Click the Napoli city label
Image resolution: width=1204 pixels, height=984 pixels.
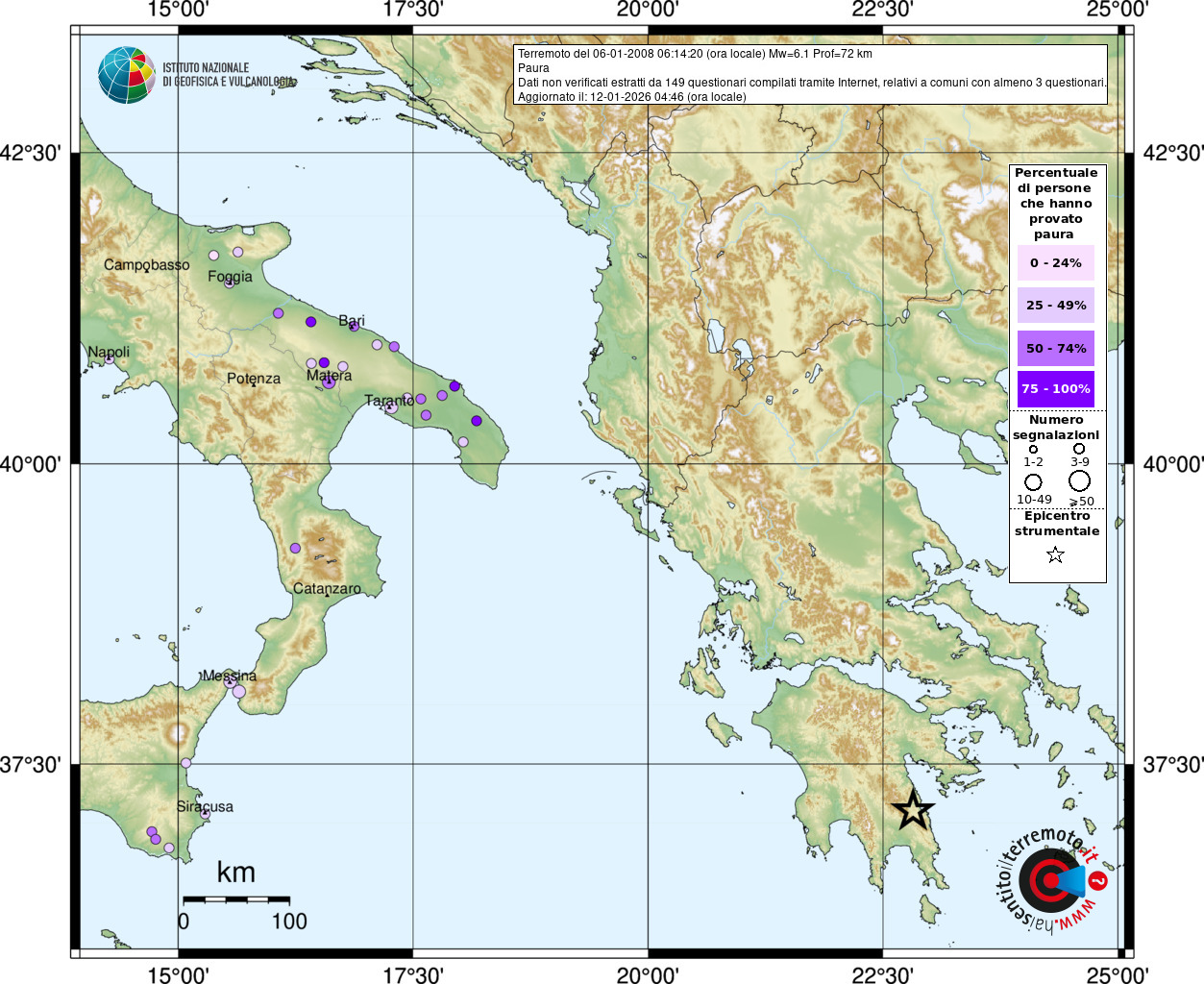click(x=109, y=352)
